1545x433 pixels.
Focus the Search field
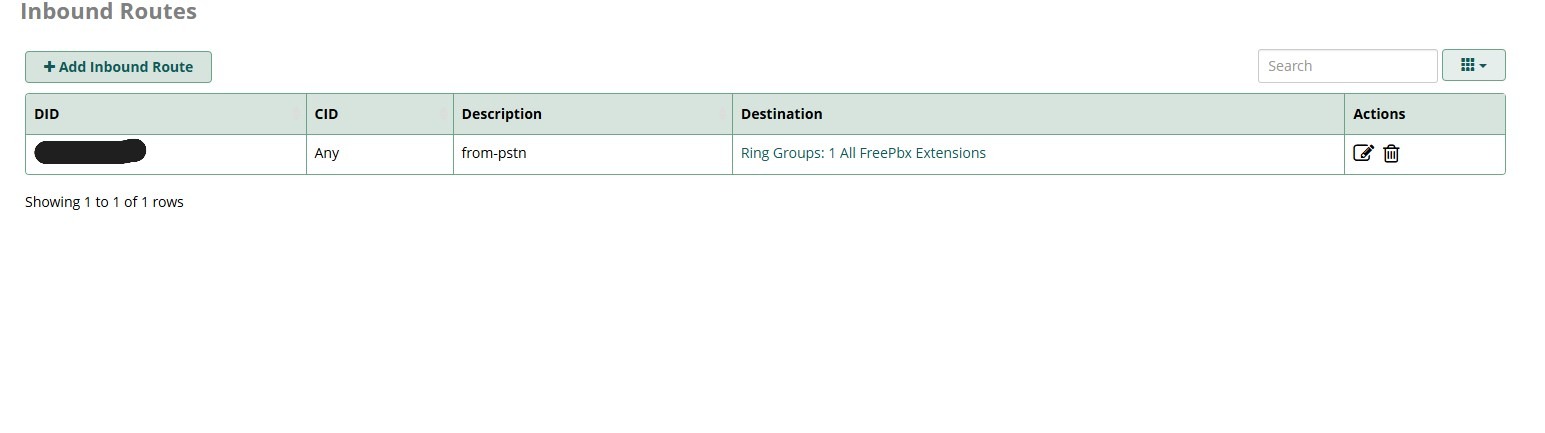coord(1347,66)
